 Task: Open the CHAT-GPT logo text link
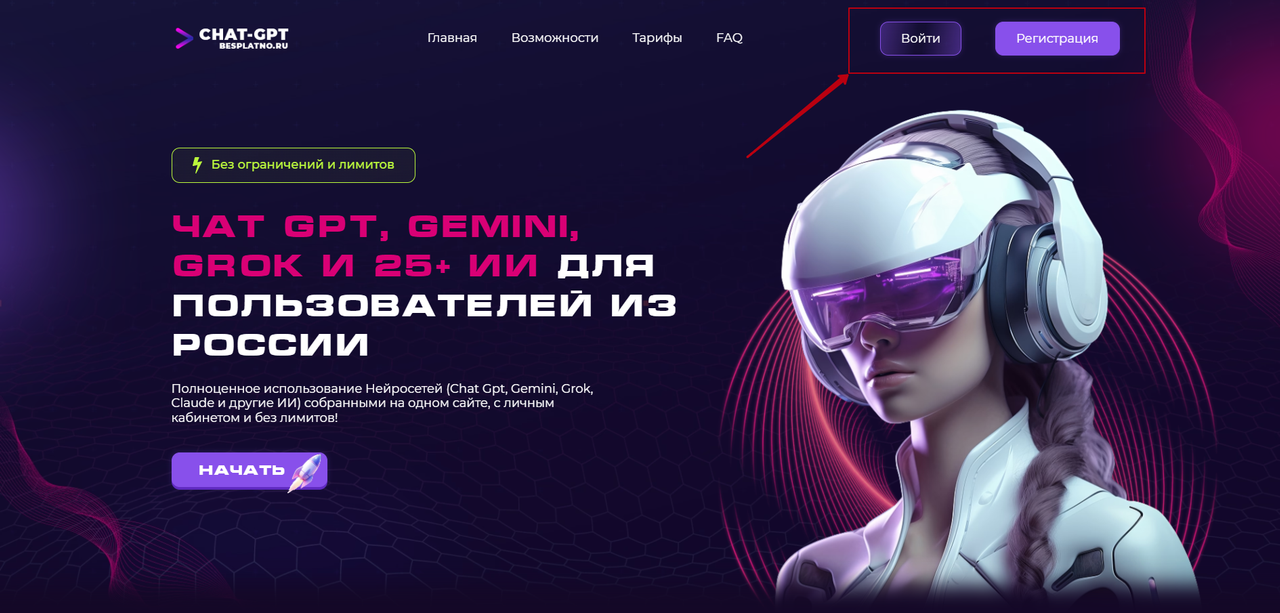coord(243,34)
